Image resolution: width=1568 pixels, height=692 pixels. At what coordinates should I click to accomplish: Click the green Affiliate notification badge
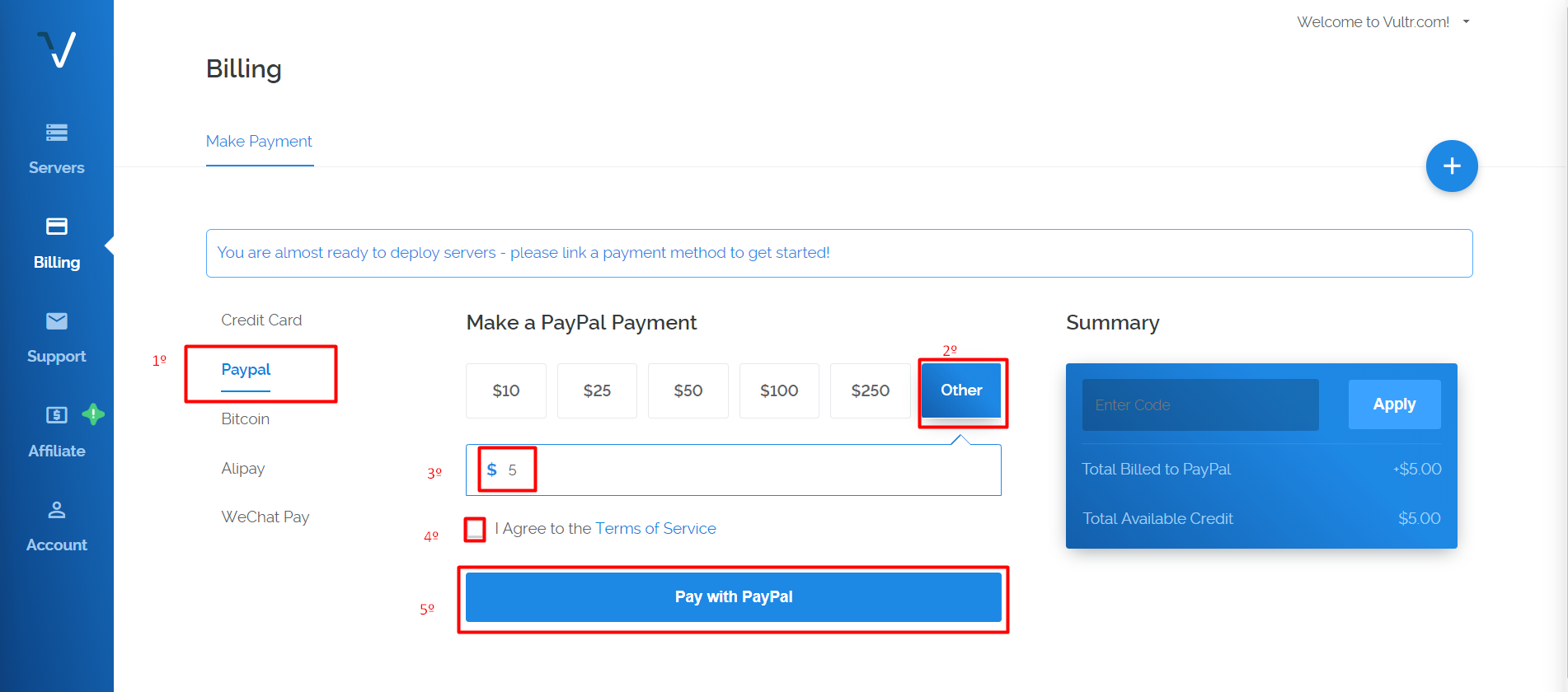[93, 414]
